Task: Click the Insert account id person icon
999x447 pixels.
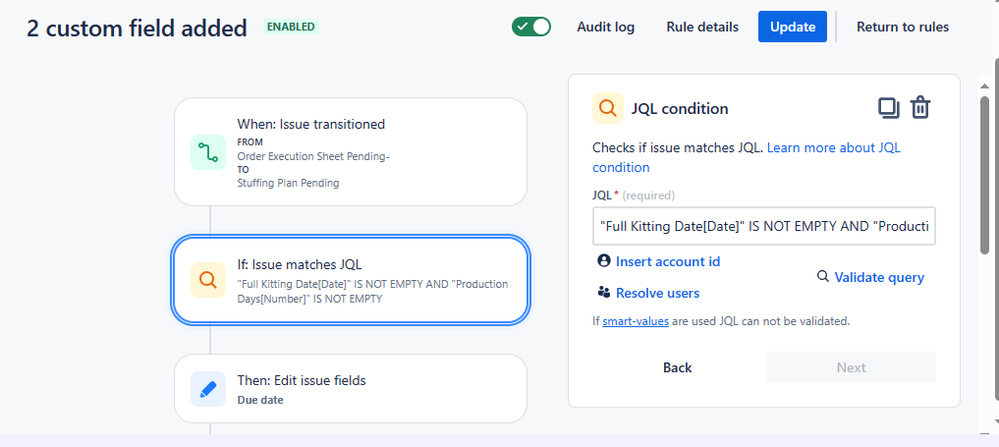Action: point(603,261)
